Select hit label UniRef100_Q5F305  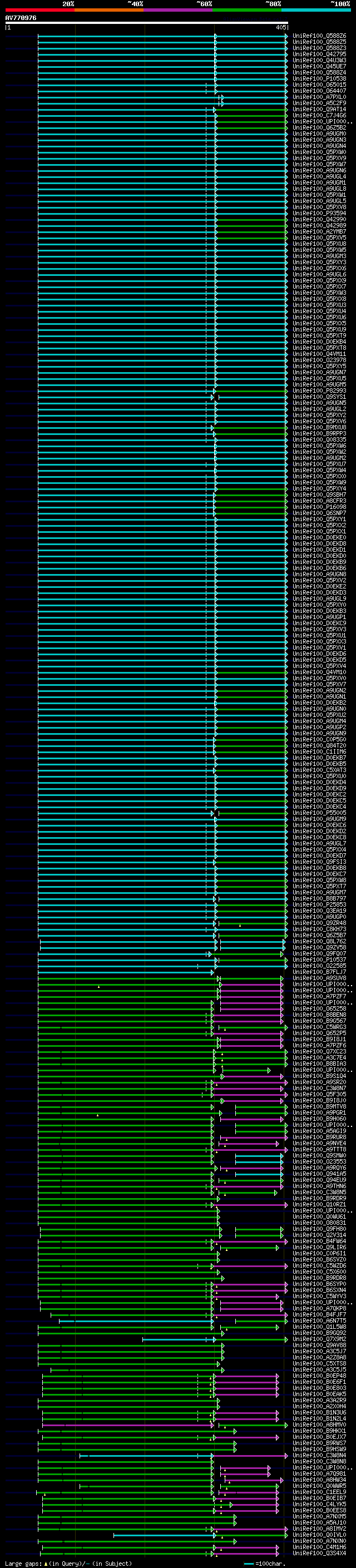point(319,1094)
